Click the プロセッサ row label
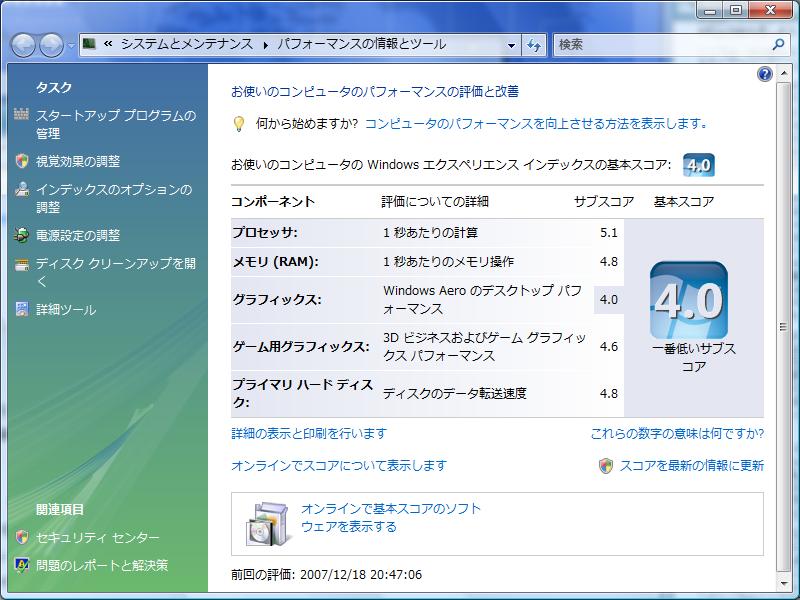 click(x=265, y=233)
